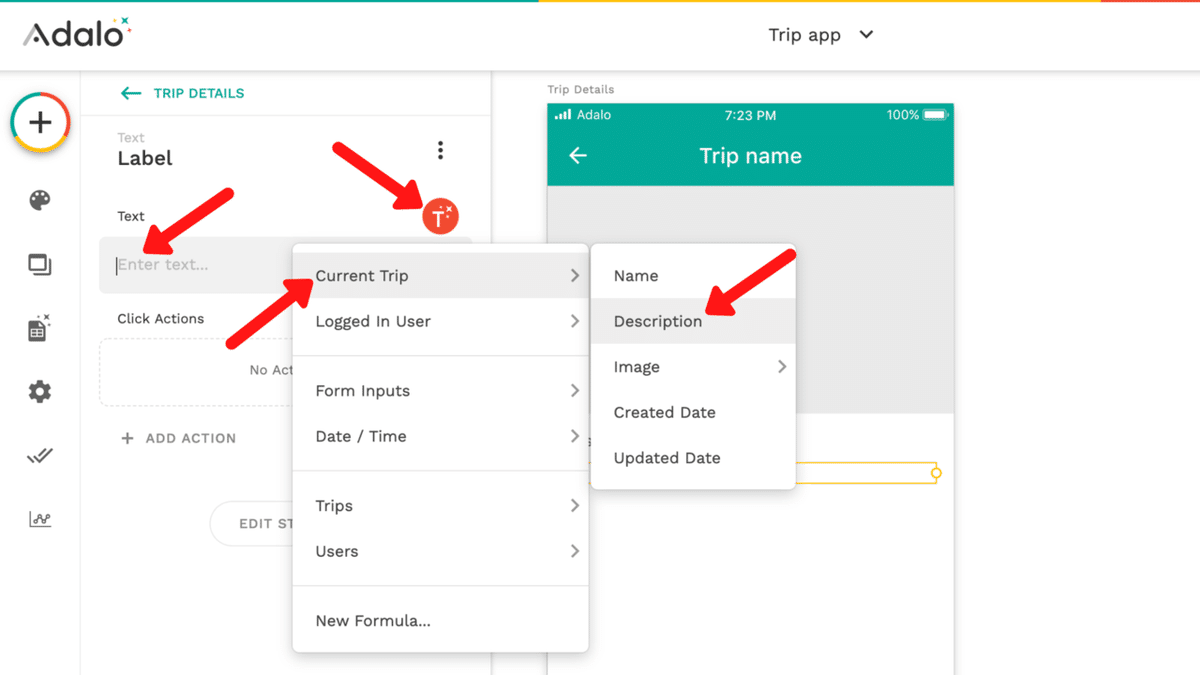1200x675 pixels.
Task: Open the Screens icon in sidebar
Action: click(x=40, y=265)
